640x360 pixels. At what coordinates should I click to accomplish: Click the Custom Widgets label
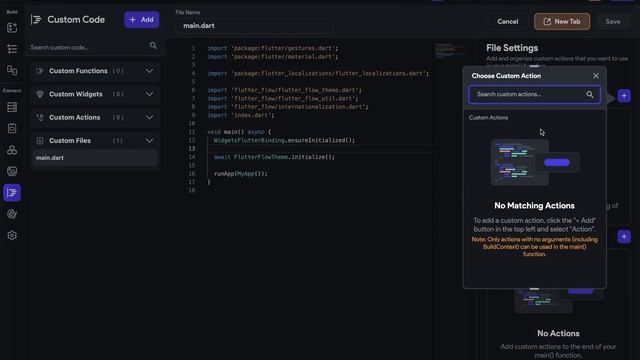pos(76,94)
